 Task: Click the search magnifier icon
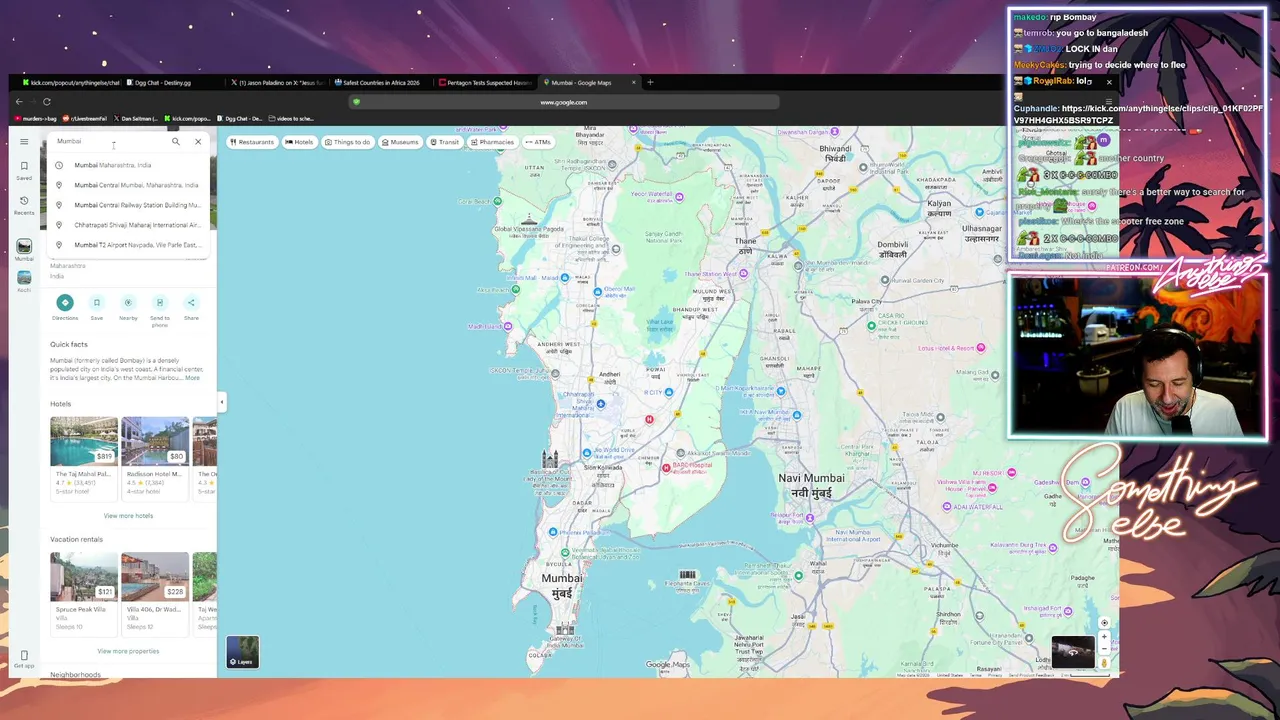[x=176, y=141]
